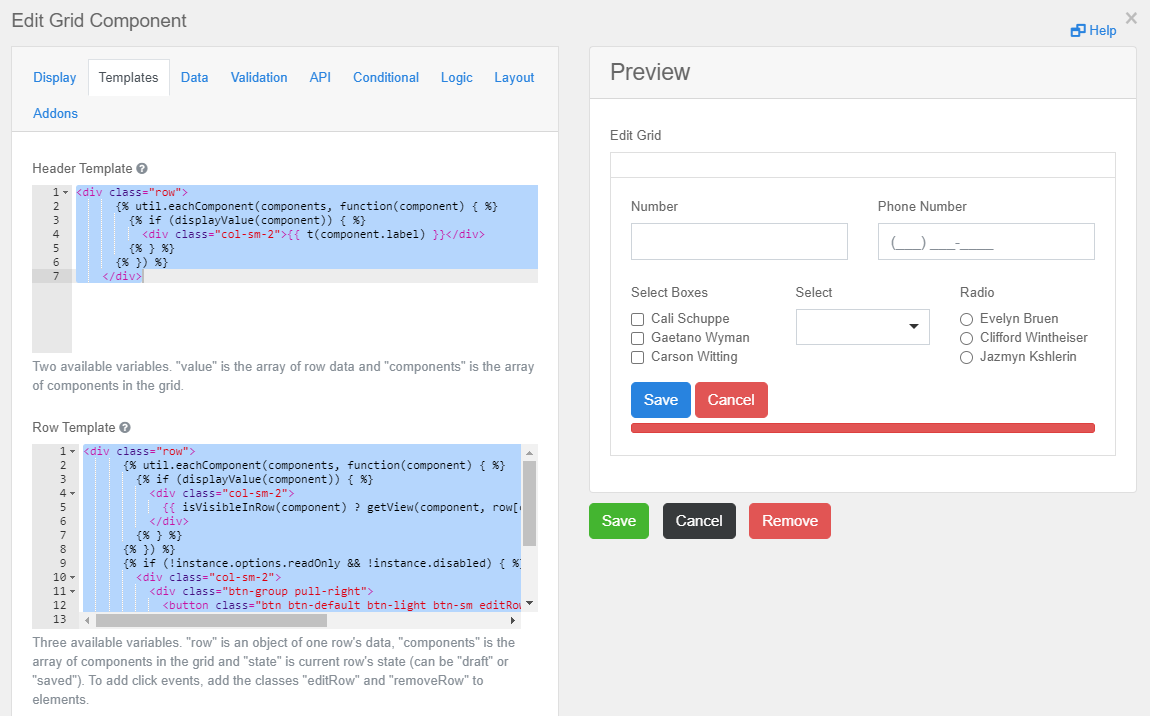Click the red Remove button
Viewport: 1150px width, 716px height.
pyautogui.click(x=790, y=521)
